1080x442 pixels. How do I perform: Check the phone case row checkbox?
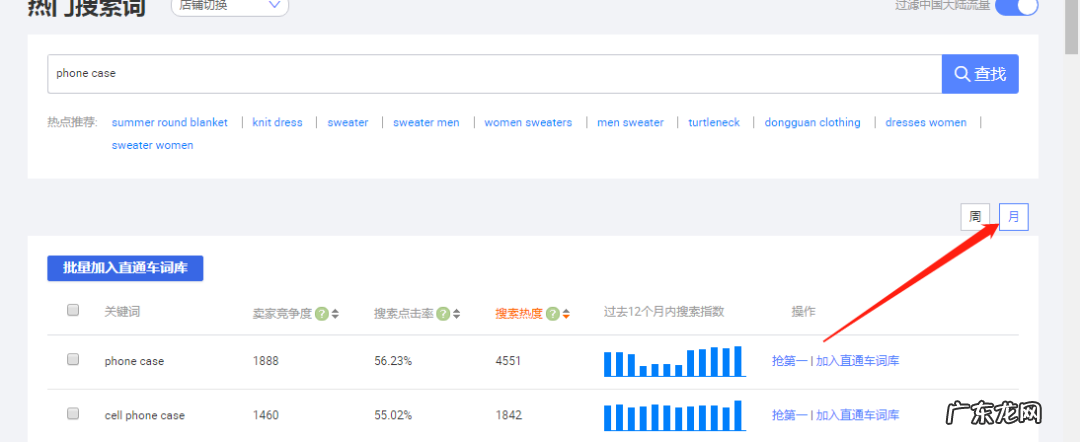click(x=73, y=360)
